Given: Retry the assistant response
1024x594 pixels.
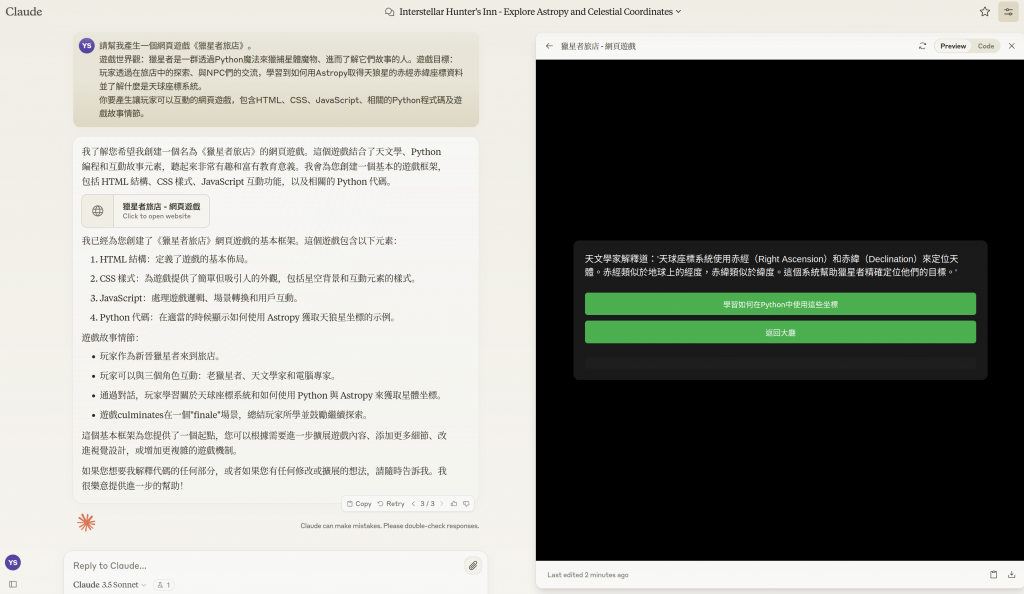Looking at the screenshot, I should click(x=391, y=504).
